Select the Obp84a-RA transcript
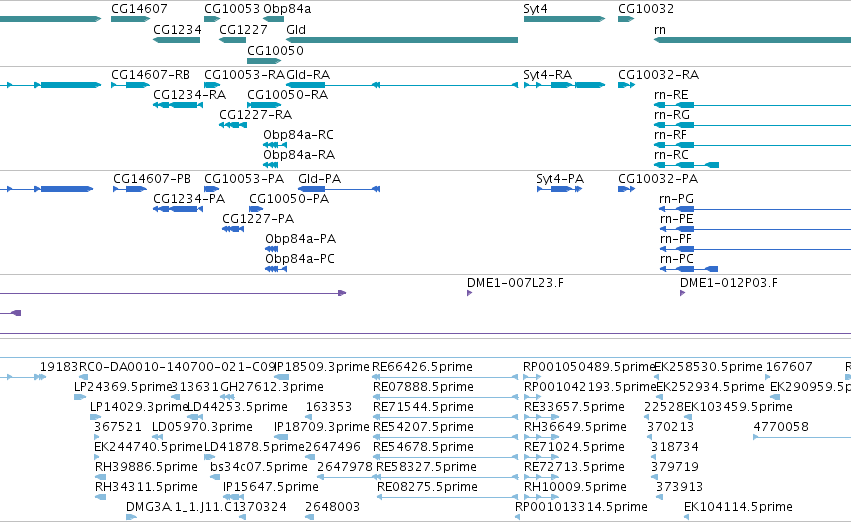The width and height of the screenshot is (851, 522). tap(271, 165)
